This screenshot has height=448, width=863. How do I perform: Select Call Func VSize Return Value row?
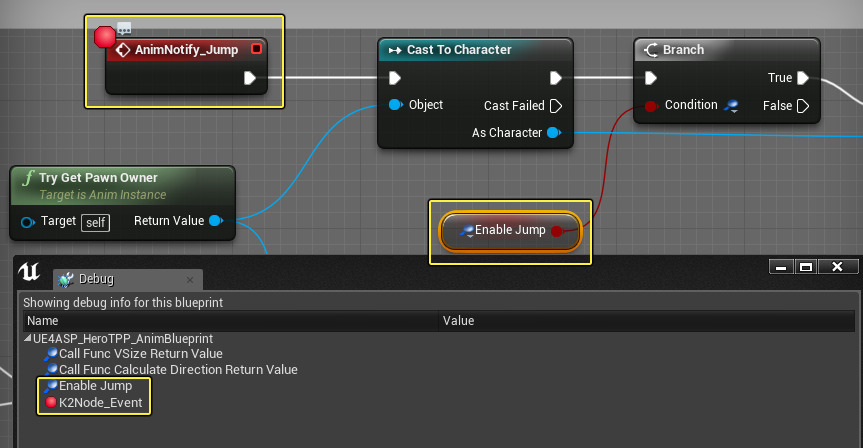(140, 354)
